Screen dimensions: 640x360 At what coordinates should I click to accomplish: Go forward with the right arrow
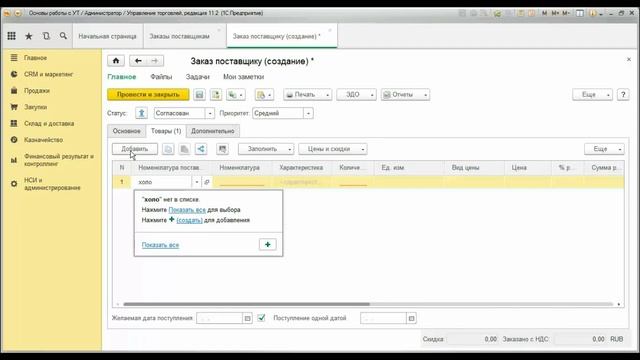[155, 61]
